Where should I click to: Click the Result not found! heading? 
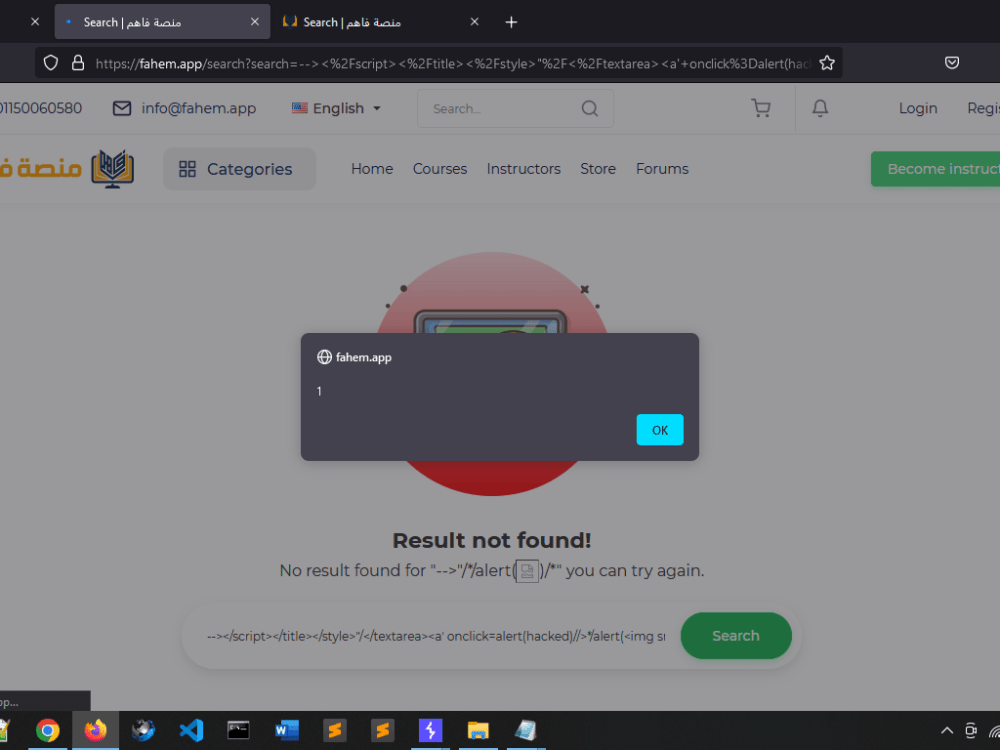coord(492,541)
